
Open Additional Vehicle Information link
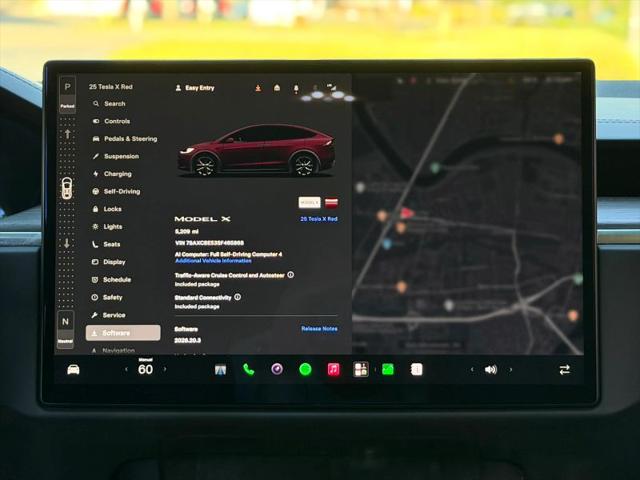click(213, 261)
